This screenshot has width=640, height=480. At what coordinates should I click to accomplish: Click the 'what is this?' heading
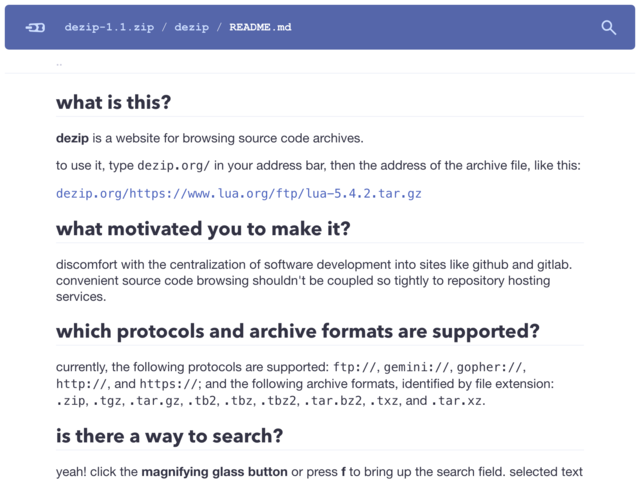click(x=113, y=102)
